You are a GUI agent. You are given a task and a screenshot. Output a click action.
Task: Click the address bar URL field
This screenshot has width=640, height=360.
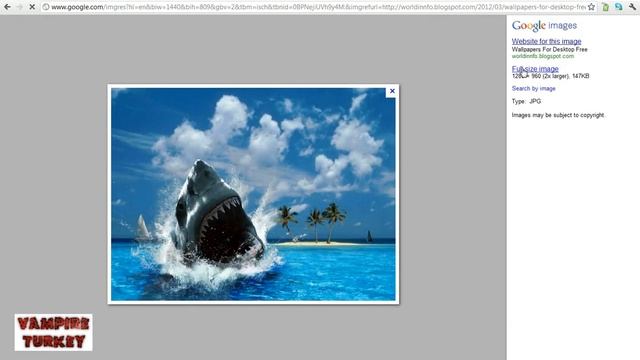318,7
